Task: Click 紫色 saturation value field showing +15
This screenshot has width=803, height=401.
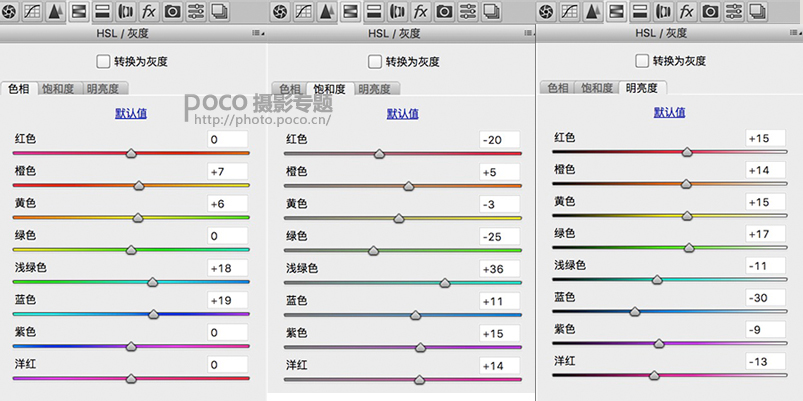Action: click(x=499, y=333)
